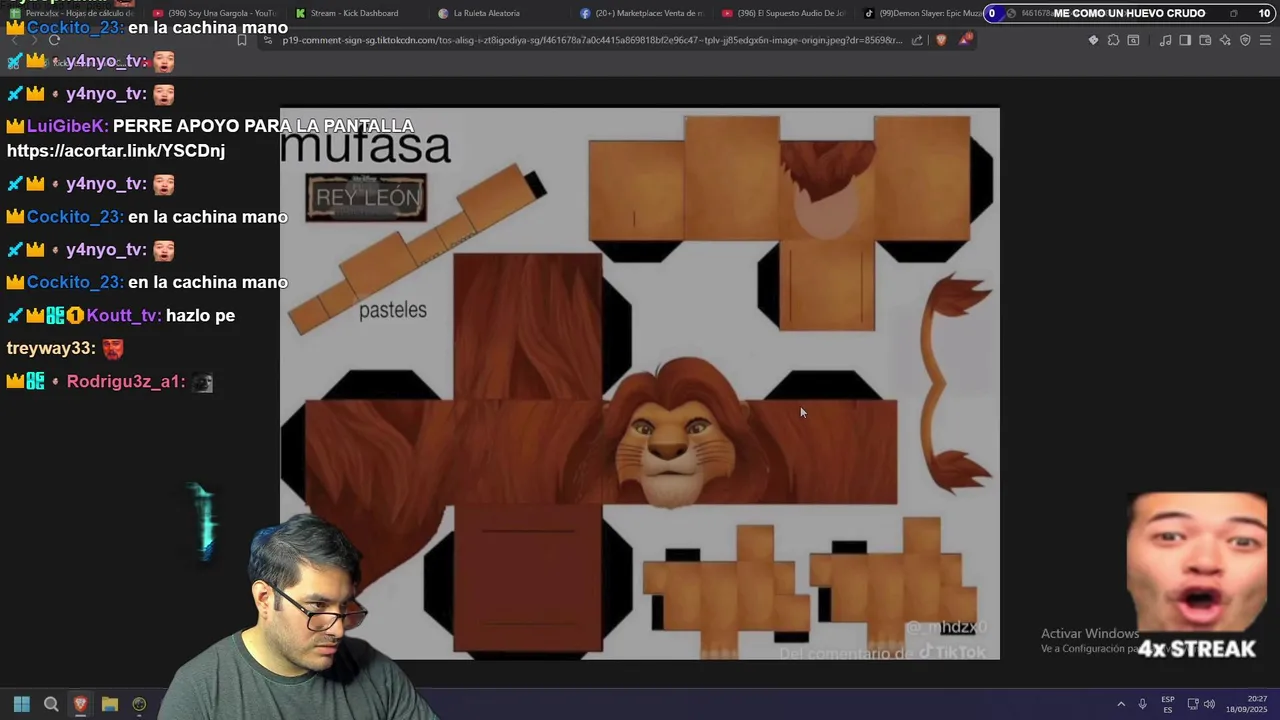Click the Mufasa papercraft image in browser
This screenshot has height=720, width=1280.
639,384
